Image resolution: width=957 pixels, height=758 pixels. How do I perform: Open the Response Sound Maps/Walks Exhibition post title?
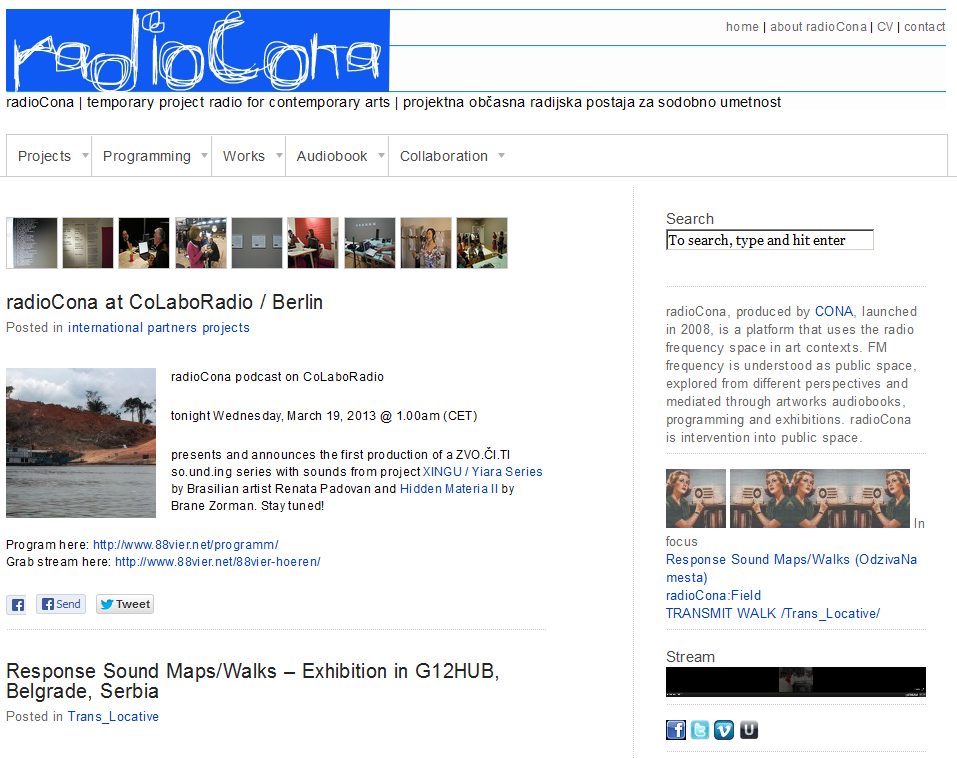(253, 681)
